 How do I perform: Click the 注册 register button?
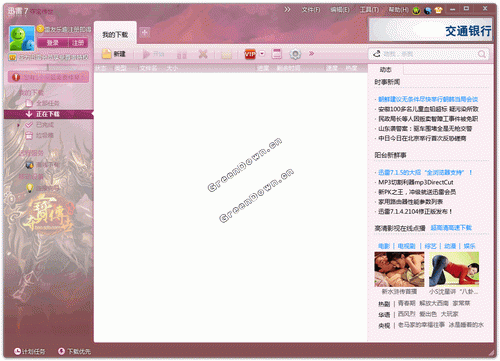click(x=78, y=43)
